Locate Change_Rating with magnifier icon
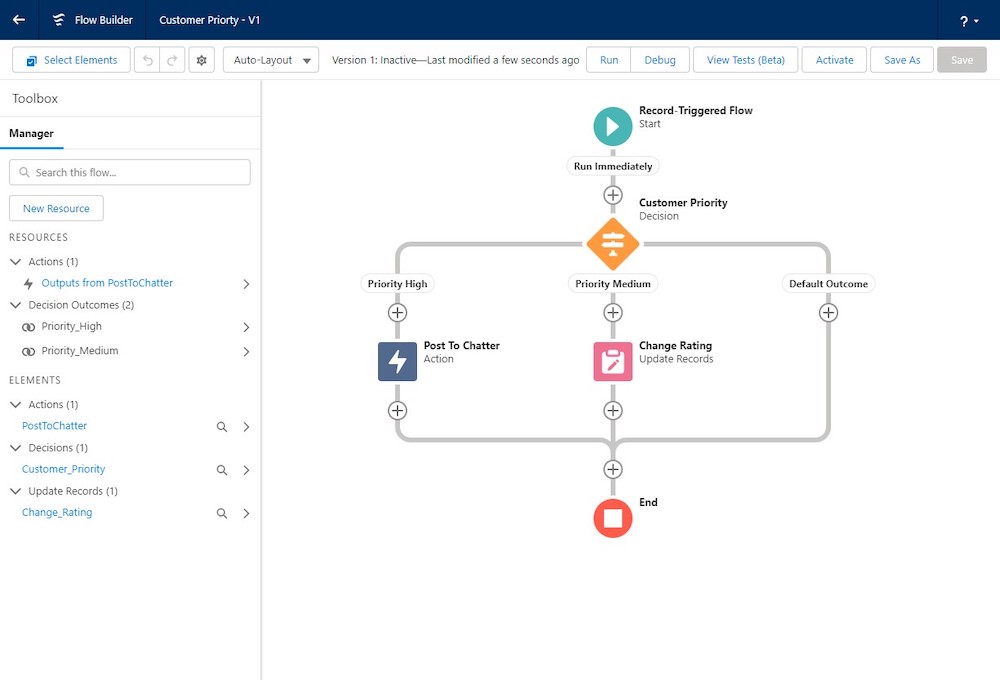 222,514
